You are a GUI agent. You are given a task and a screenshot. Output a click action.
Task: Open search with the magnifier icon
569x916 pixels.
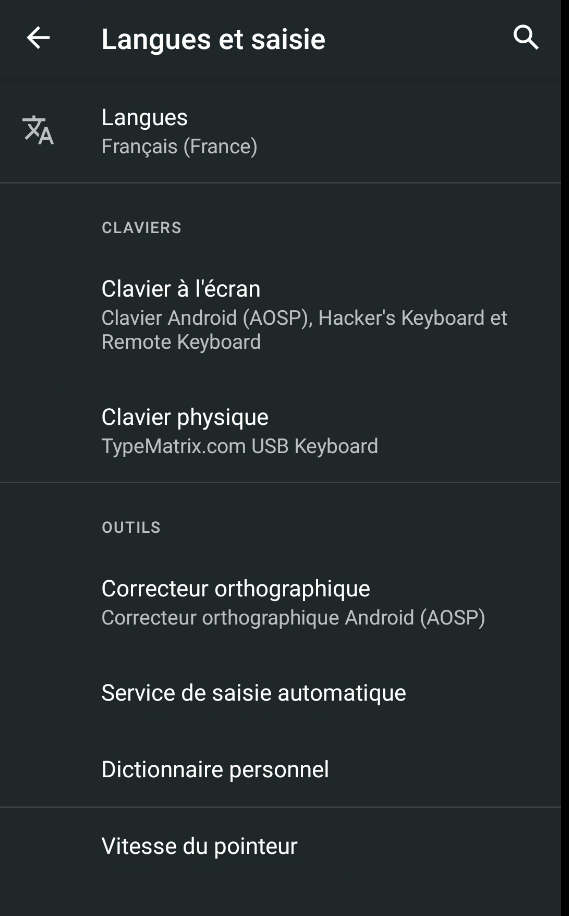[x=526, y=38]
